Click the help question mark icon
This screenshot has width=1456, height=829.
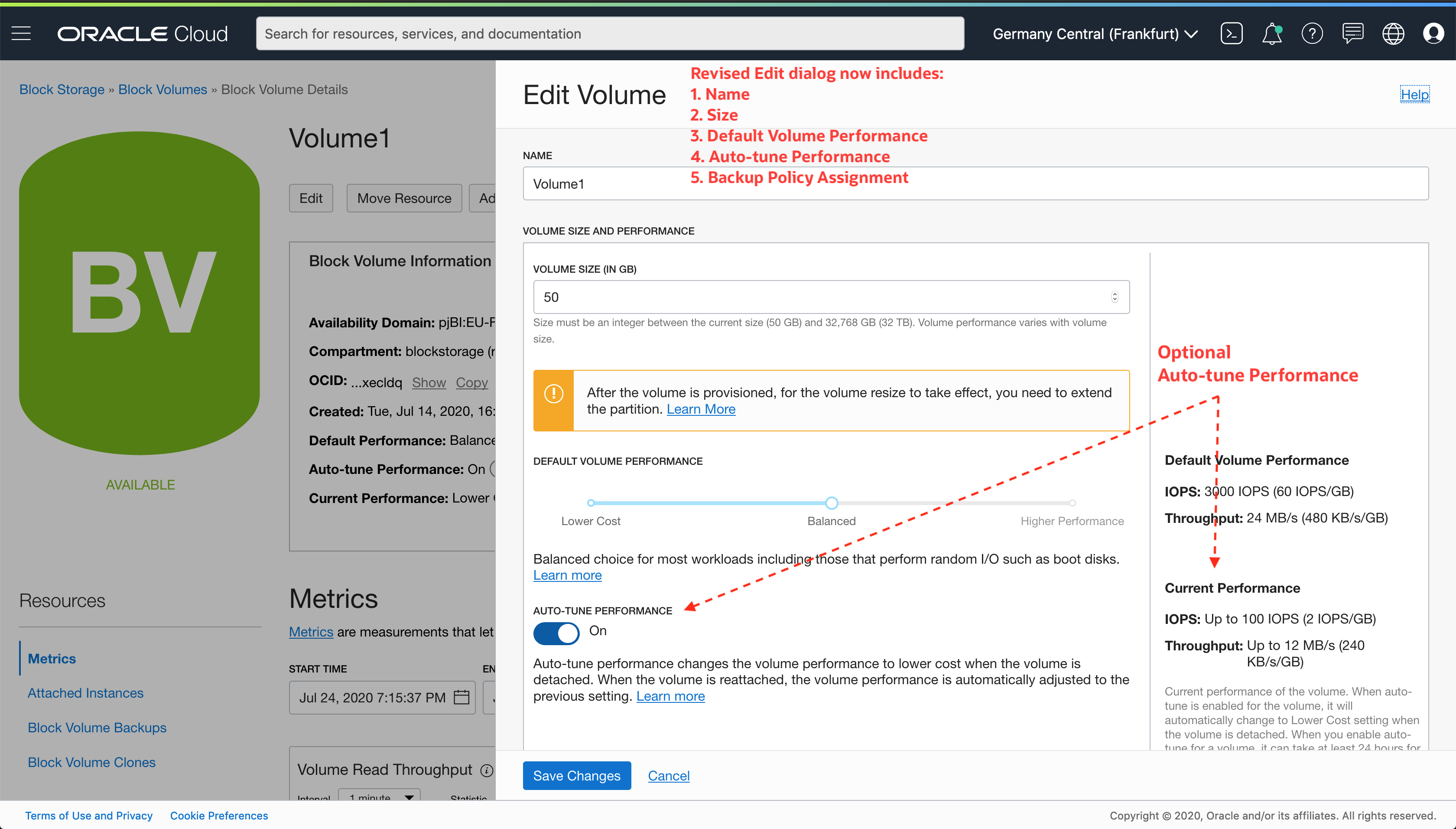1312,33
